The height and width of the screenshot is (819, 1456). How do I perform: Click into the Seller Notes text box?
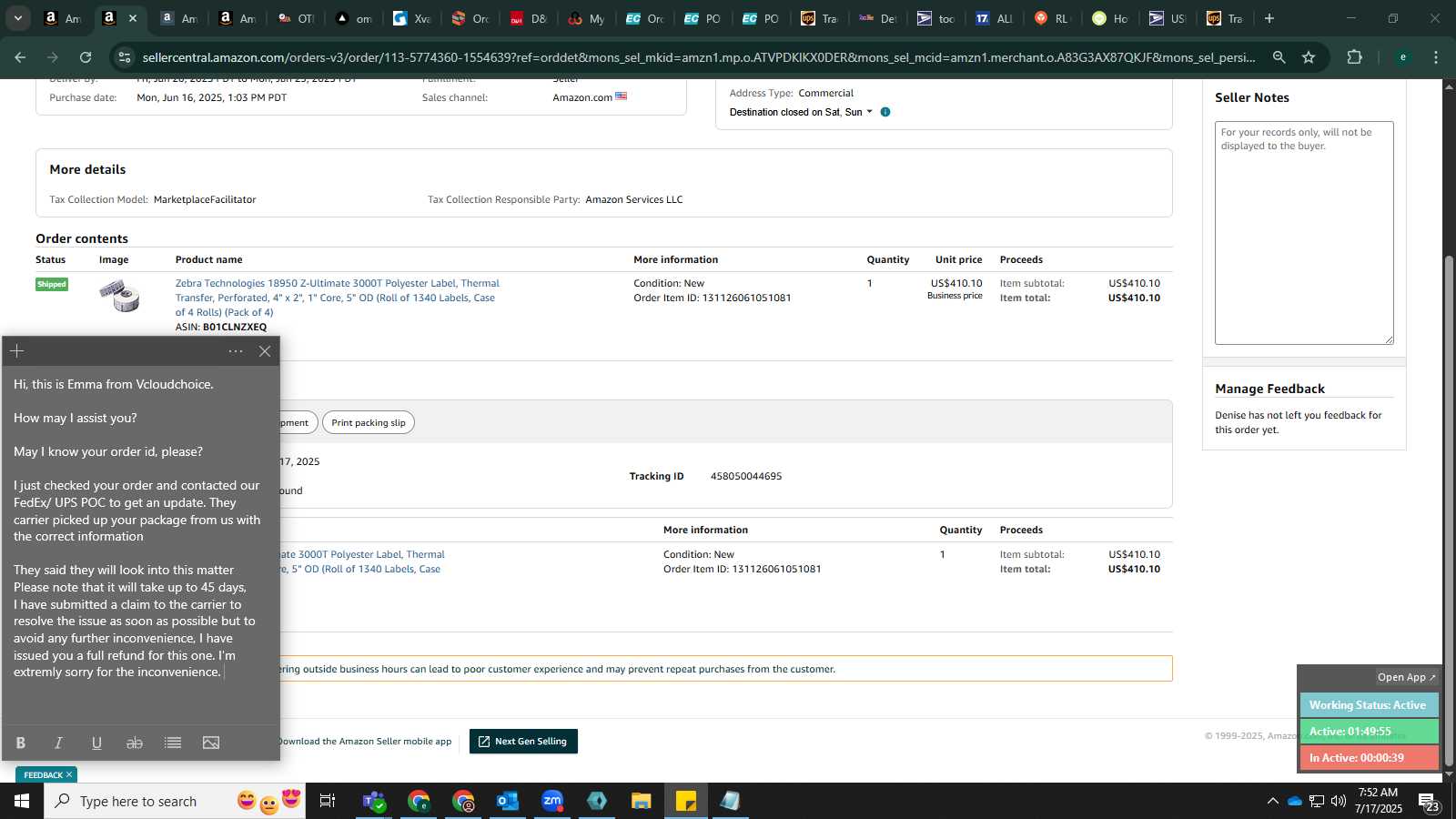pyautogui.click(x=1304, y=233)
